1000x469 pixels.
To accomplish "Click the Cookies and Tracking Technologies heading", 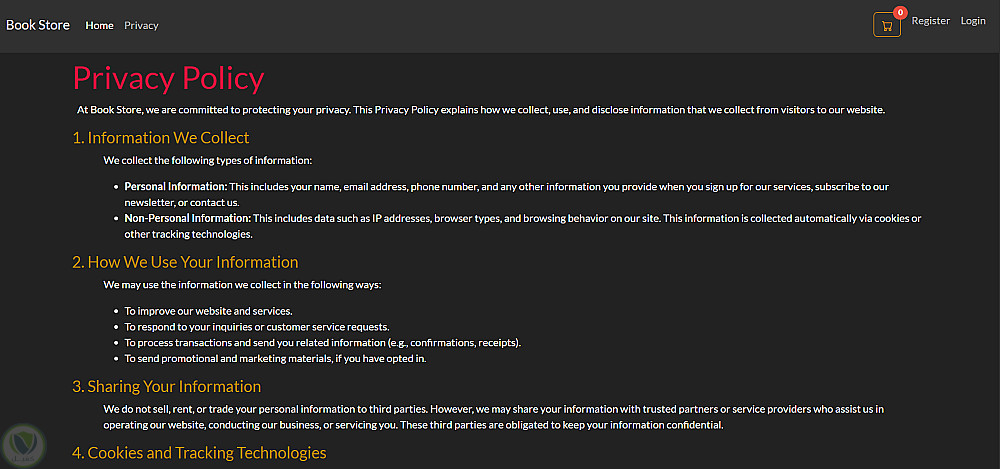I will (199, 453).
